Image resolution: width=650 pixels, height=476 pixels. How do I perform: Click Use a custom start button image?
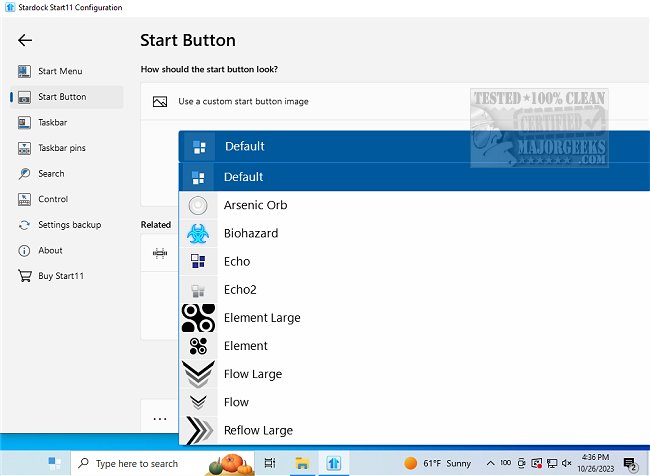(243, 102)
